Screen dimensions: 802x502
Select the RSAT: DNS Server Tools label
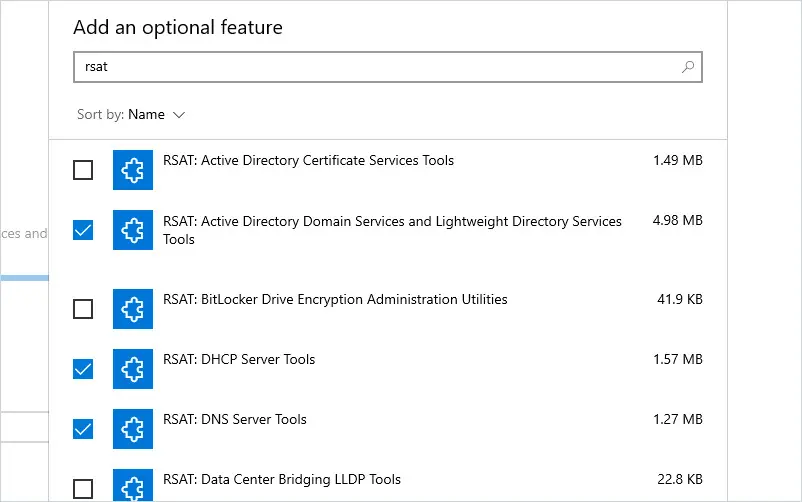[x=235, y=419]
